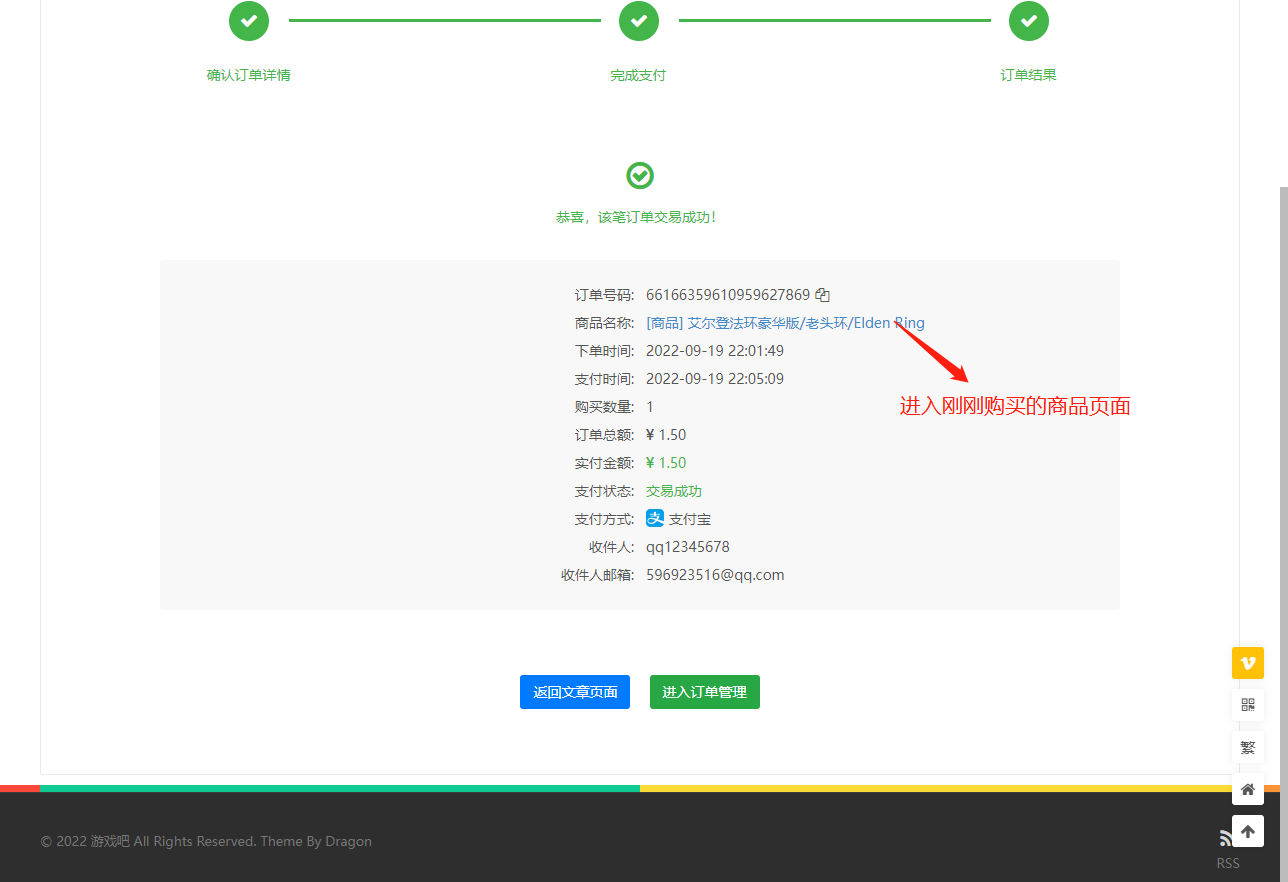The image size is (1288, 882).
Task: Click the 交易成功 payment status
Action: click(x=674, y=491)
